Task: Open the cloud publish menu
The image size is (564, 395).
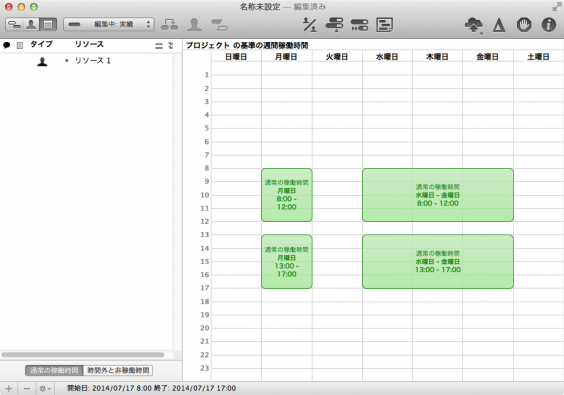Action: [473, 25]
